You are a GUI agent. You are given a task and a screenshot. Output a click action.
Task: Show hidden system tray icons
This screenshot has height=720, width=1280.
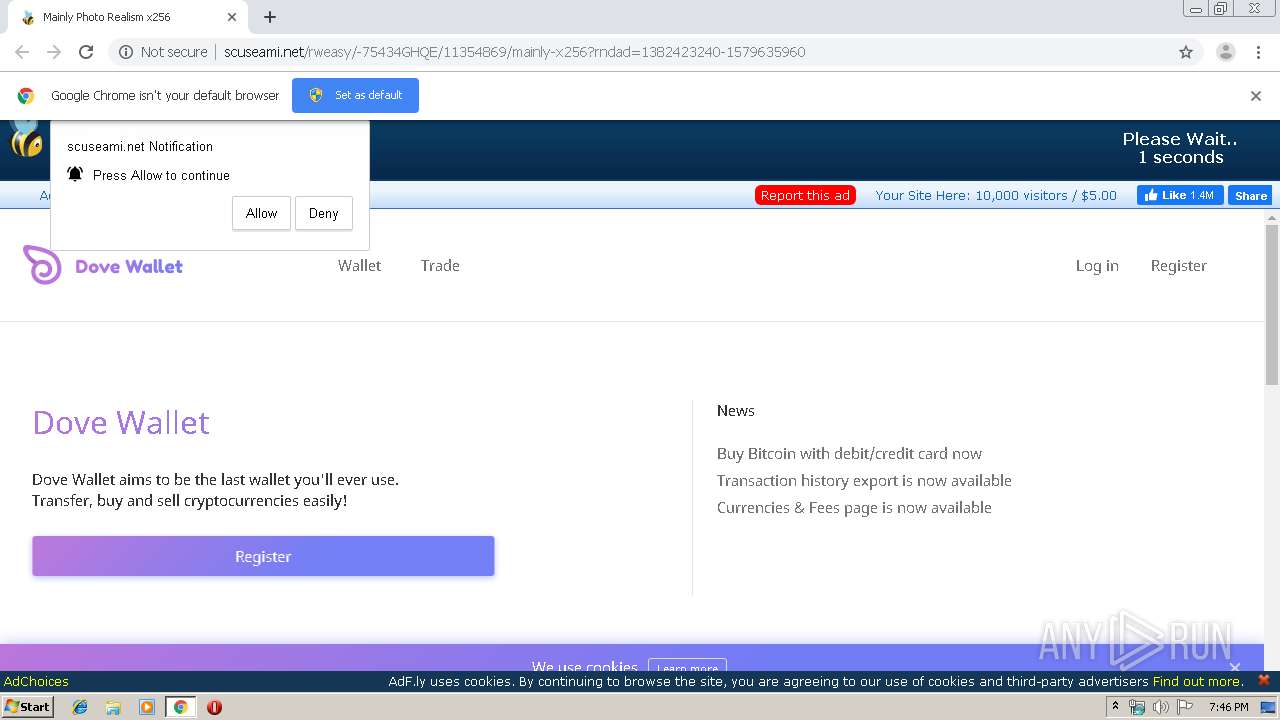click(x=1116, y=707)
